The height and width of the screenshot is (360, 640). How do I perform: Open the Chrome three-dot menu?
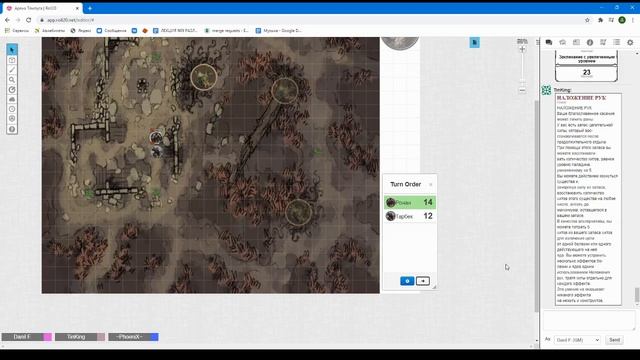click(633, 20)
